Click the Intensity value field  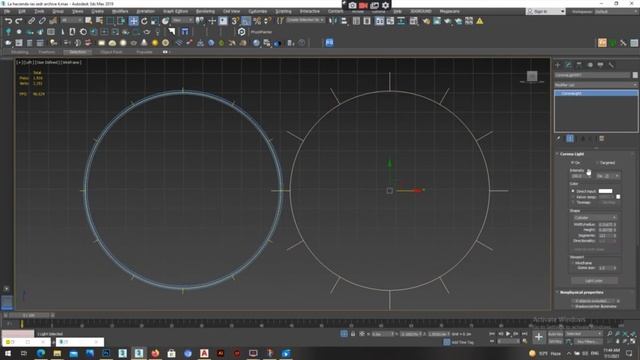pyautogui.click(x=579, y=176)
